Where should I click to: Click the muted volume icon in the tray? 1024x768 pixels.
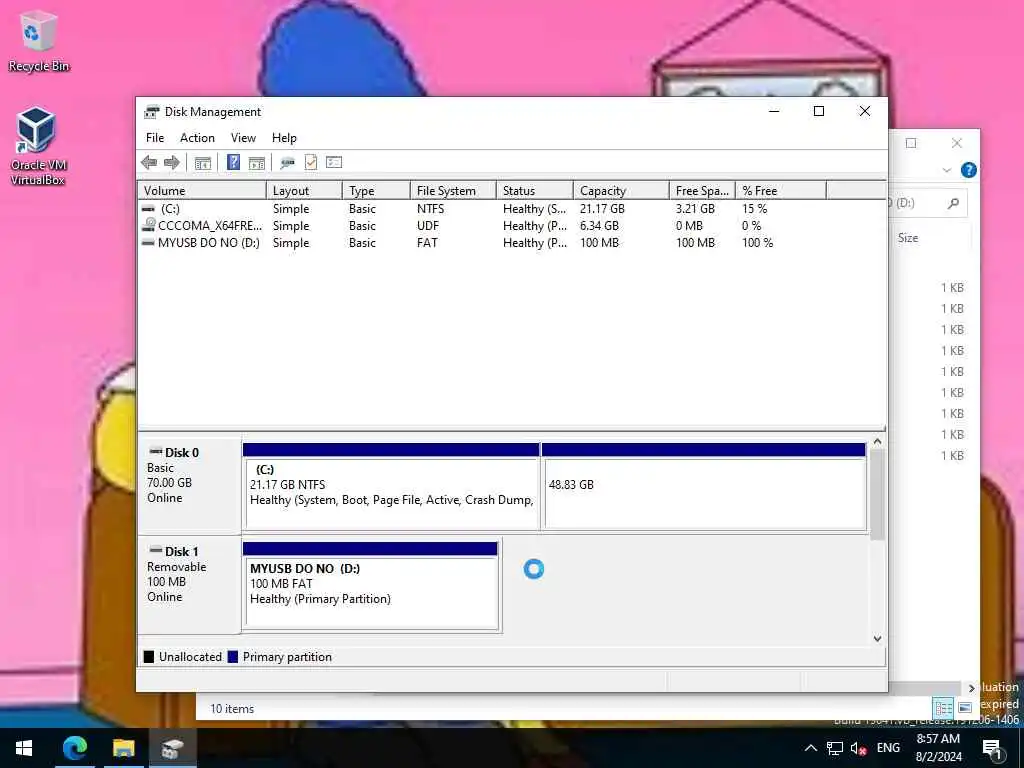858,748
